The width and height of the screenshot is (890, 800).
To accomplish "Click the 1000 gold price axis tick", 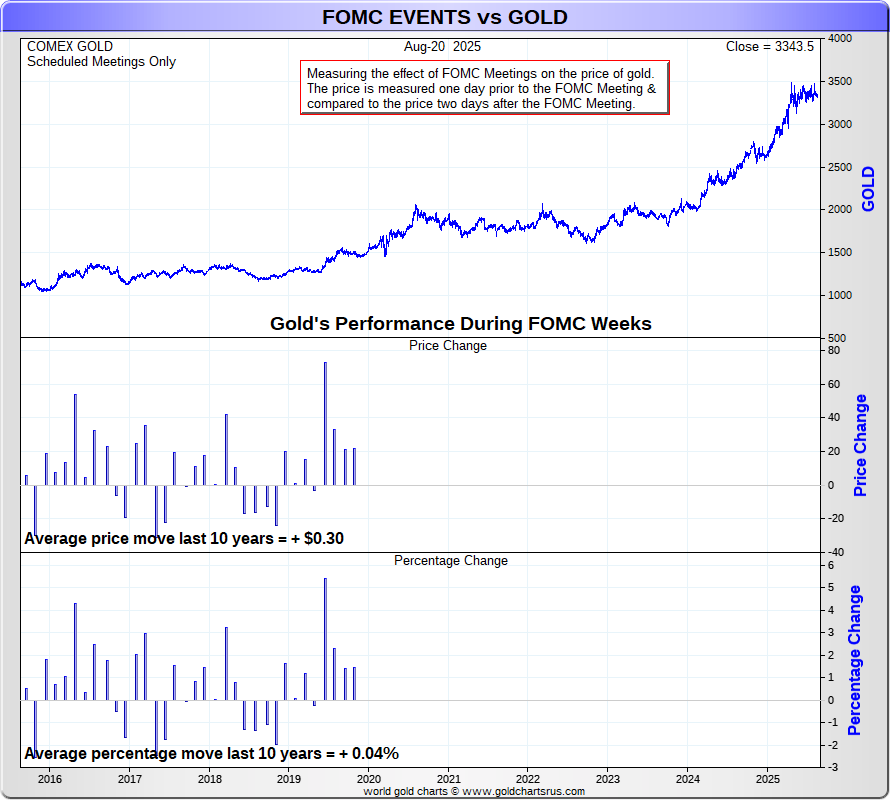I will (x=840, y=295).
